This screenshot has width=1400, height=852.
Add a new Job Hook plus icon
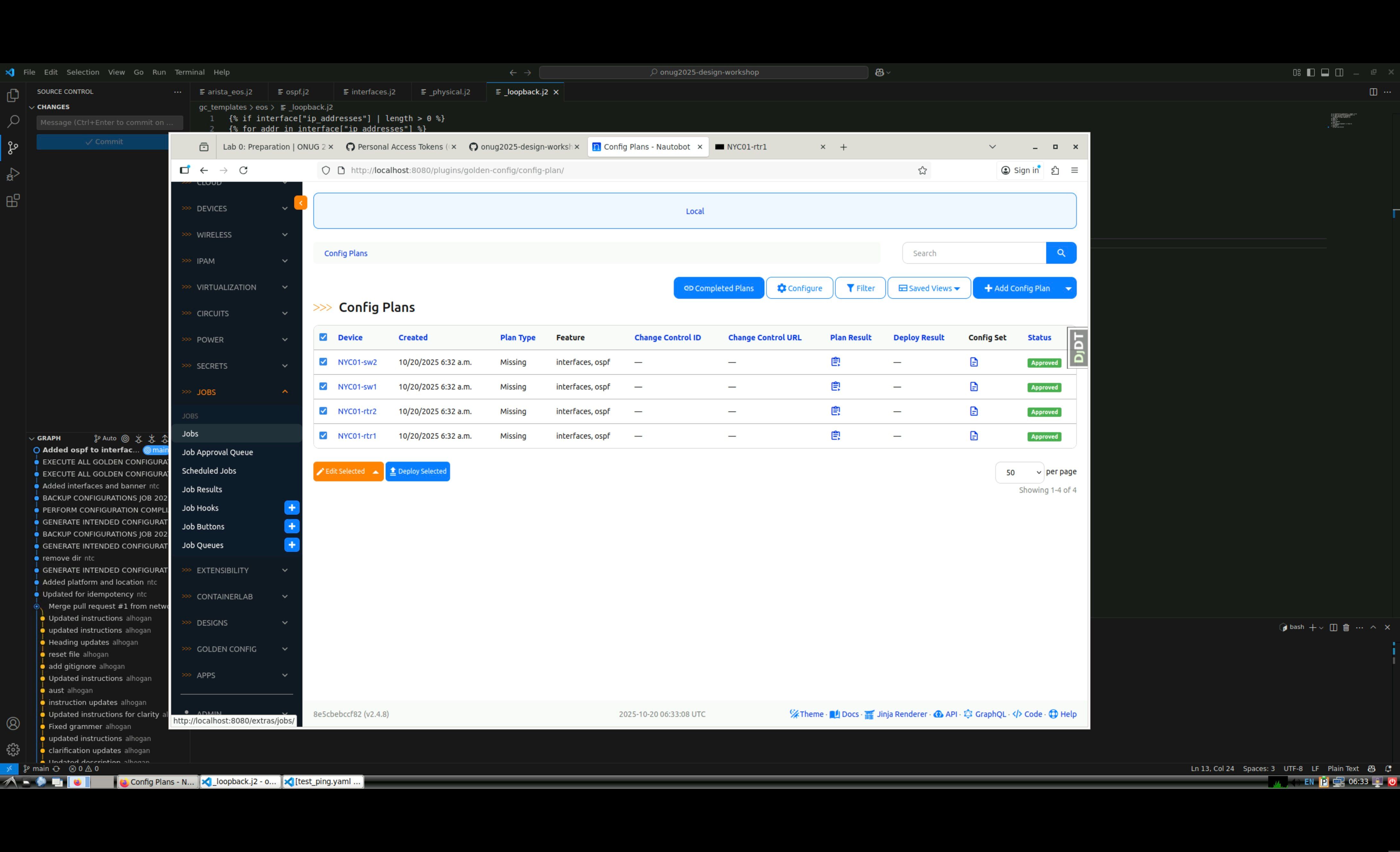[x=291, y=508]
